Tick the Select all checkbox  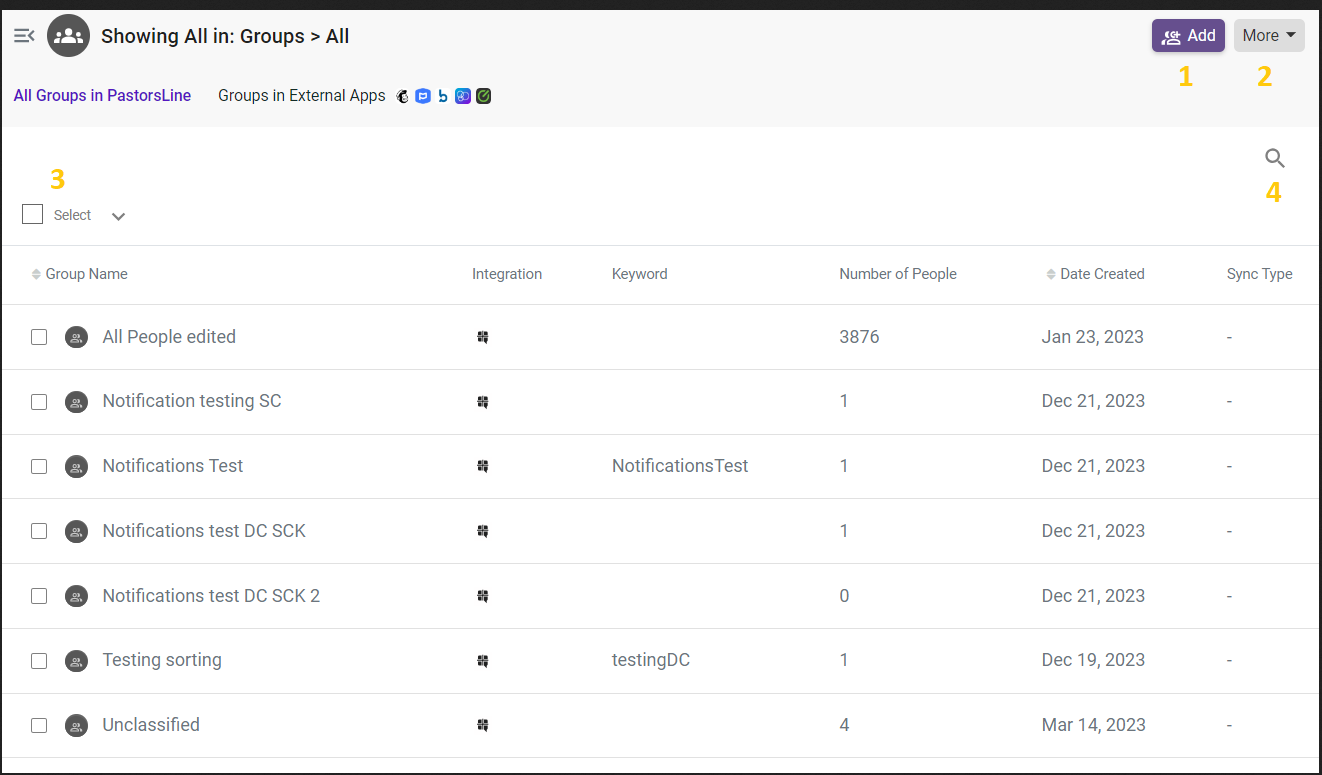pos(32,214)
